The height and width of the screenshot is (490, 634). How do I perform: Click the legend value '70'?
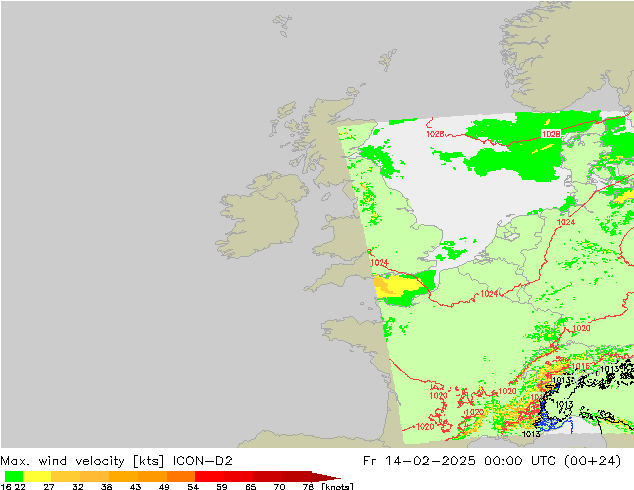[279, 486]
